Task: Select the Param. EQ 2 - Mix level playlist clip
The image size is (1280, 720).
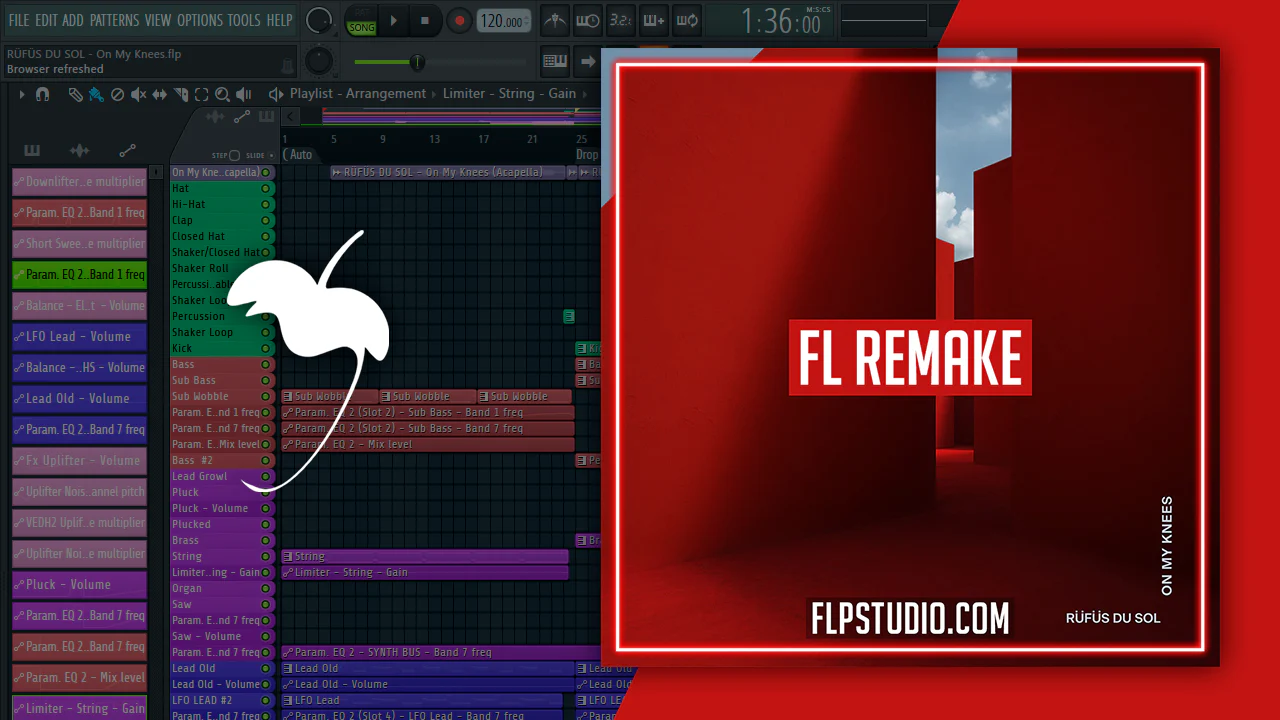Action: tap(428, 444)
